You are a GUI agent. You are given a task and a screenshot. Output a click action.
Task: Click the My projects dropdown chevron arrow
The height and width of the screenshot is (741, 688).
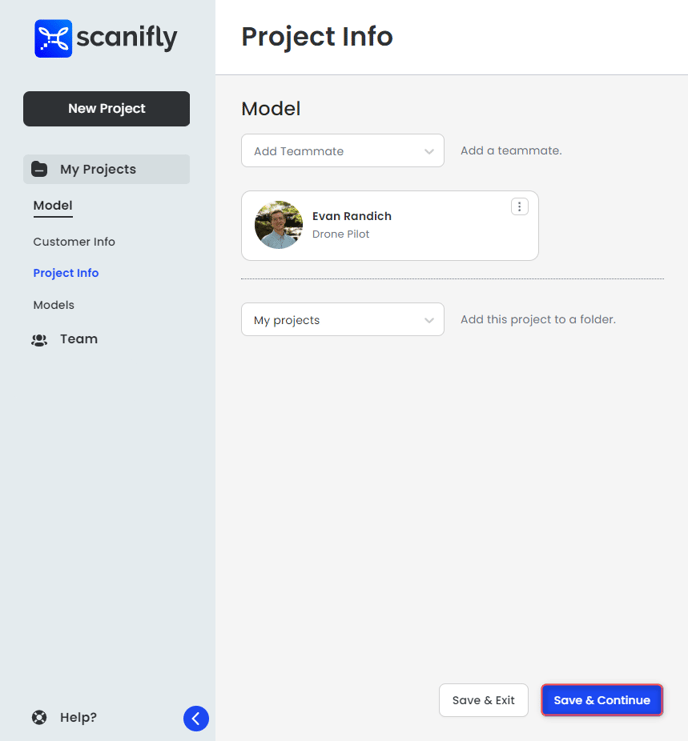(429, 320)
